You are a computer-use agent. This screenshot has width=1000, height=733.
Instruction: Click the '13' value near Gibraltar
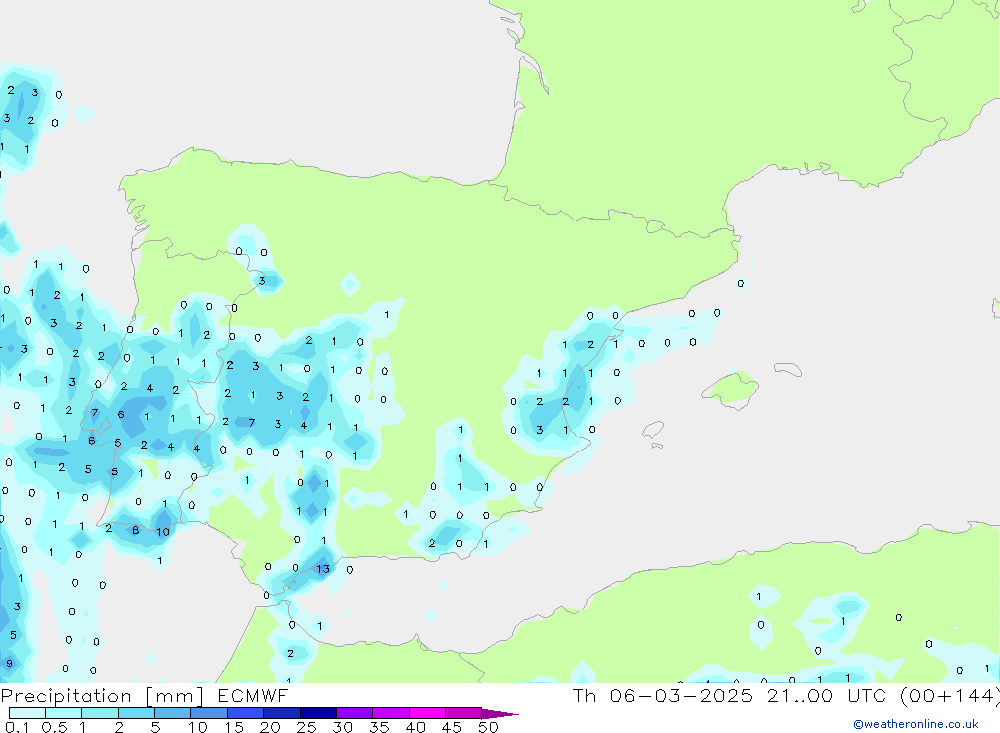pyautogui.click(x=323, y=569)
